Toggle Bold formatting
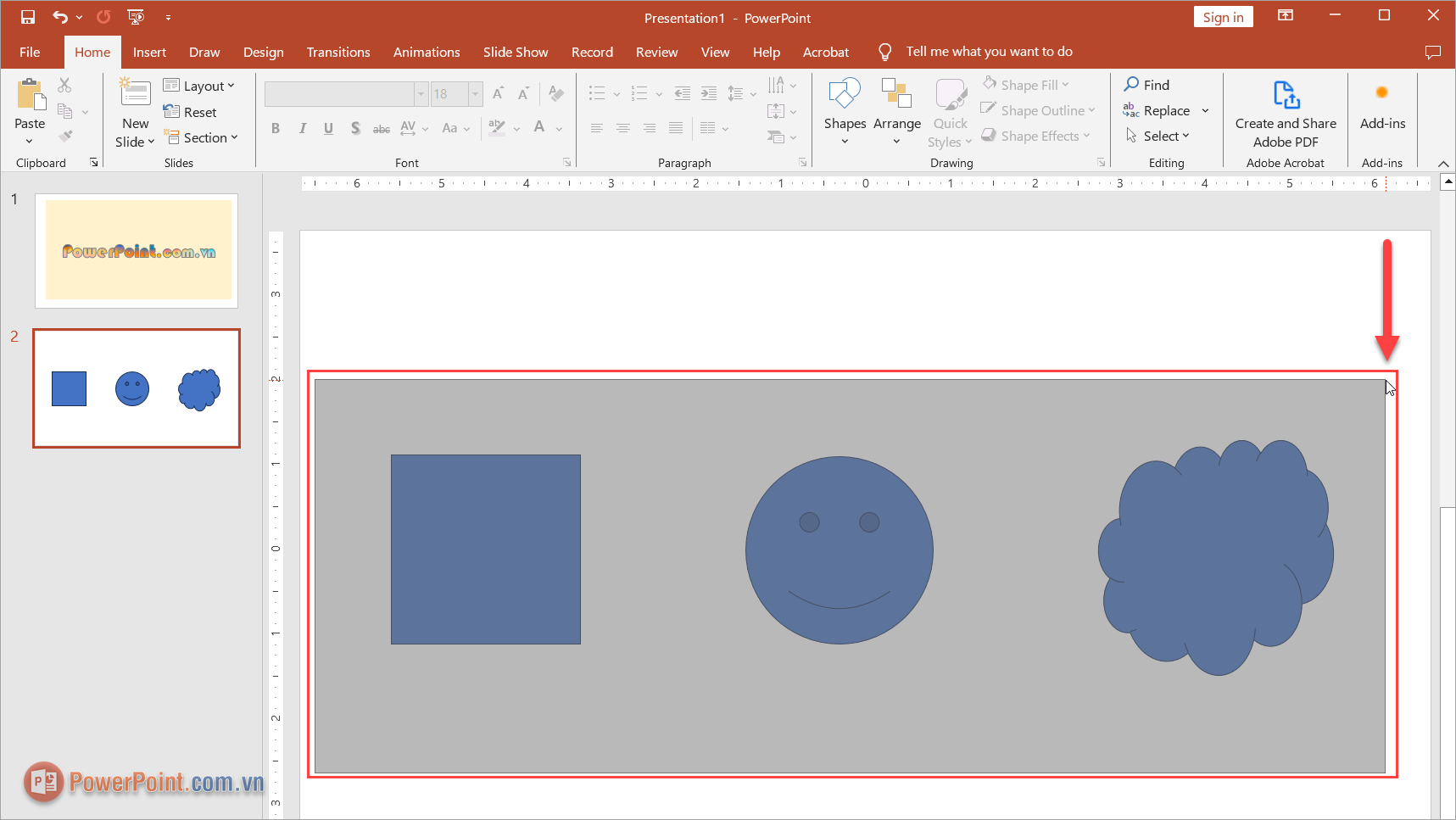Image resolution: width=1456 pixels, height=820 pixels. [276, 128]
